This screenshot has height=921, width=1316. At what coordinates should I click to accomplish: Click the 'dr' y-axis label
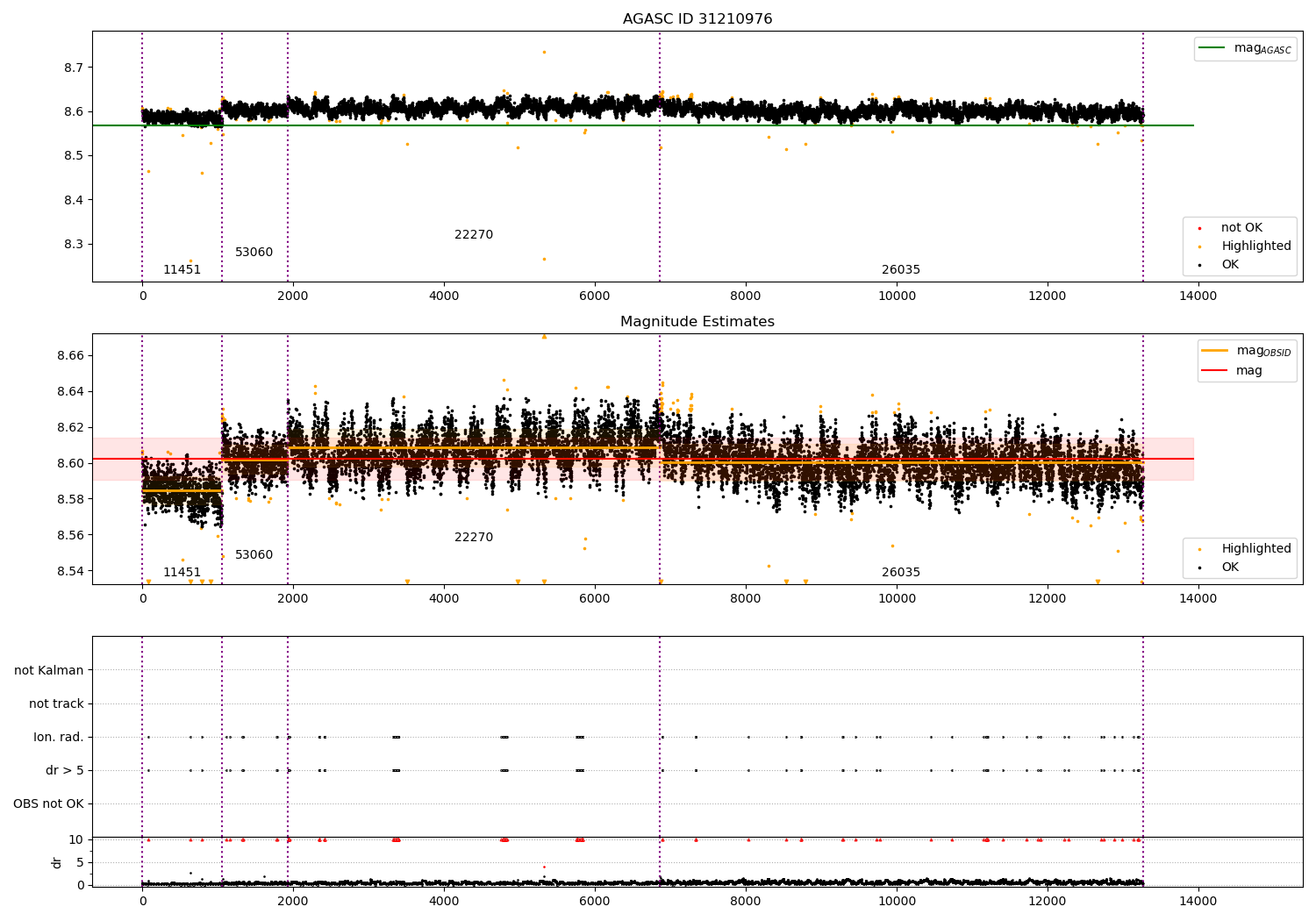coord(57,862)
